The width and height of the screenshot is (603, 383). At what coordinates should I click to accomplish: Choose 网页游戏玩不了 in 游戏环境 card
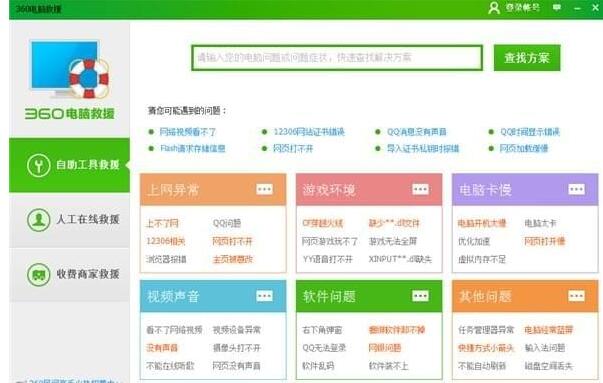tap(330, 241)
